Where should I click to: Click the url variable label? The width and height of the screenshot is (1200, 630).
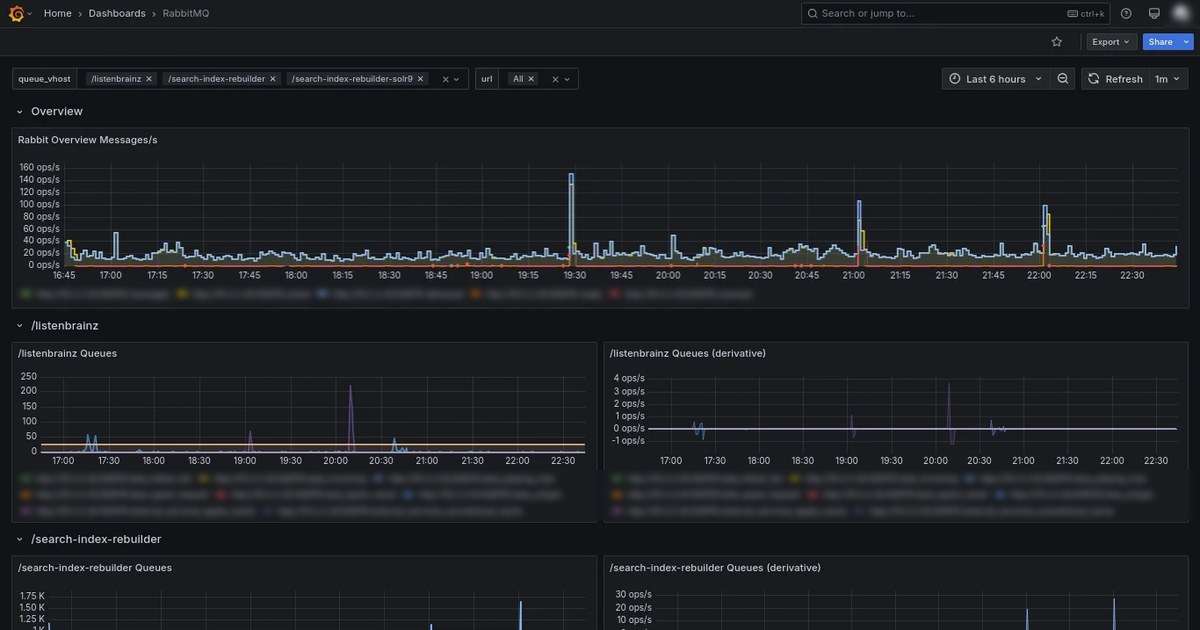(487, 79)
